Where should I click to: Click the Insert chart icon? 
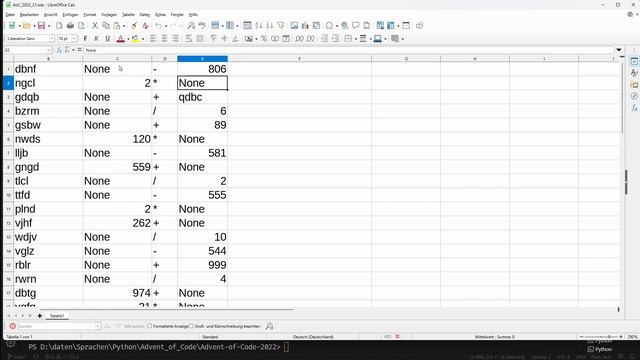pyautogui.click(x=305, y=26)
